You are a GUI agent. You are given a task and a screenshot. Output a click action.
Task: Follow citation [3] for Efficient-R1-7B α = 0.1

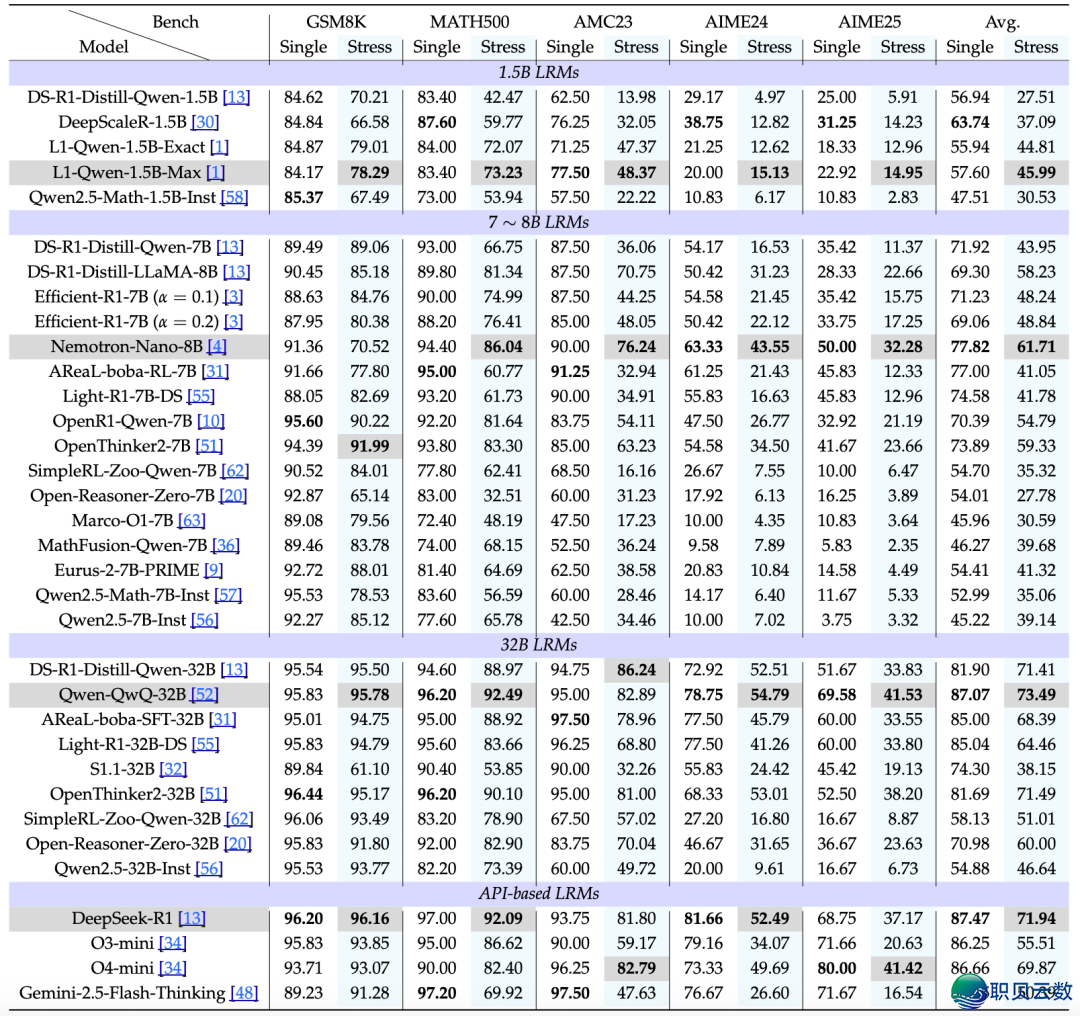click(234, 297)
